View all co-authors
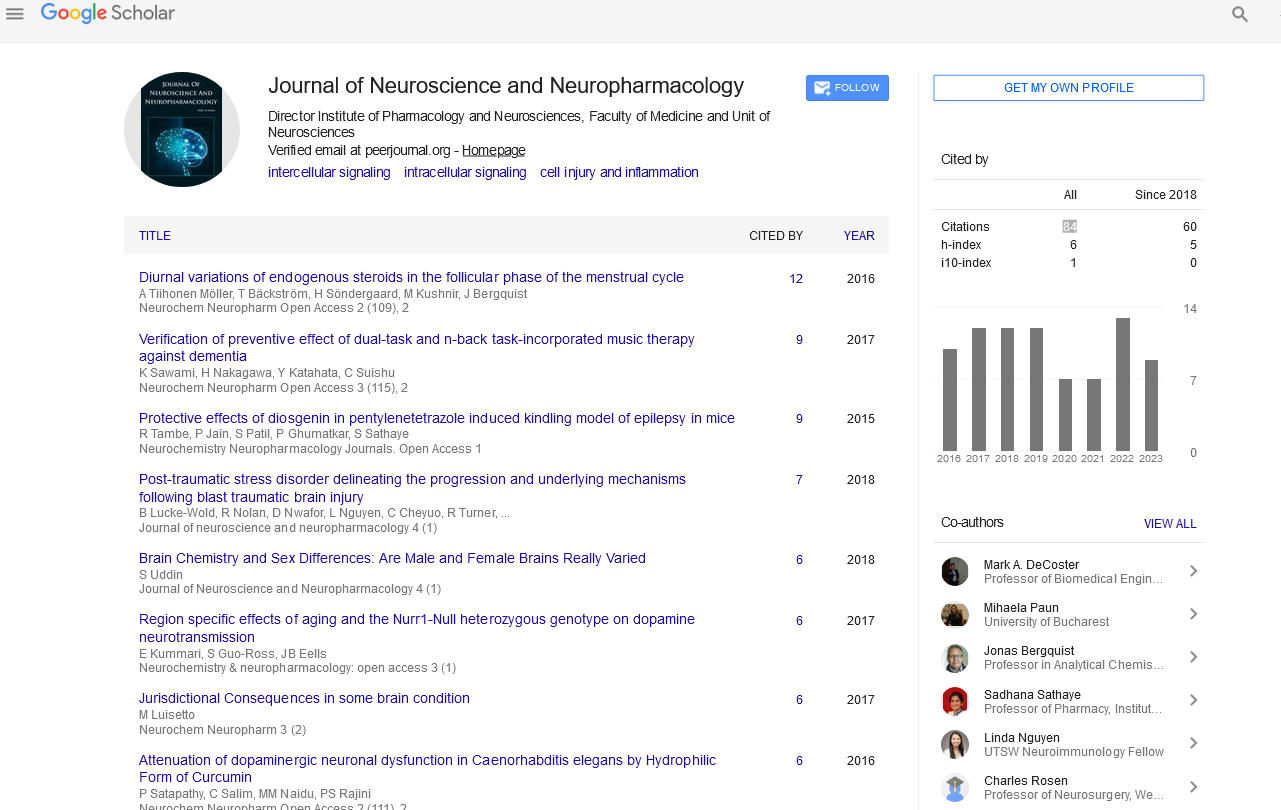 click(x=1170, y=524)
